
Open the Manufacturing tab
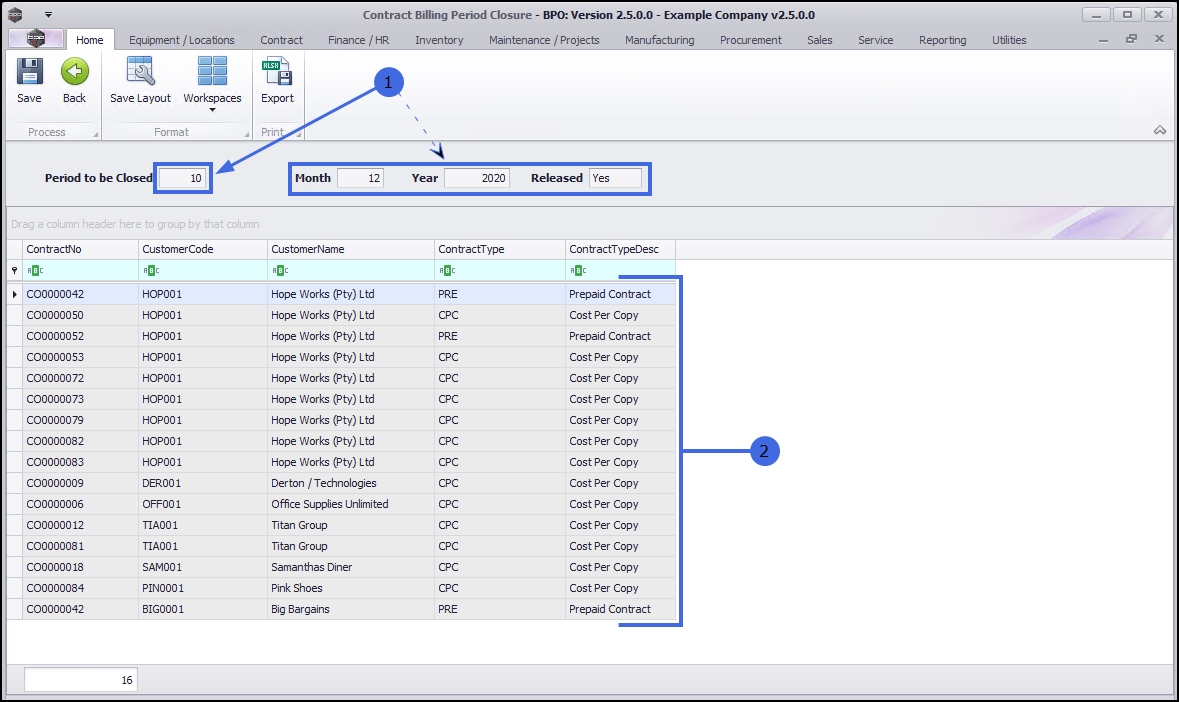pos(659,40)
